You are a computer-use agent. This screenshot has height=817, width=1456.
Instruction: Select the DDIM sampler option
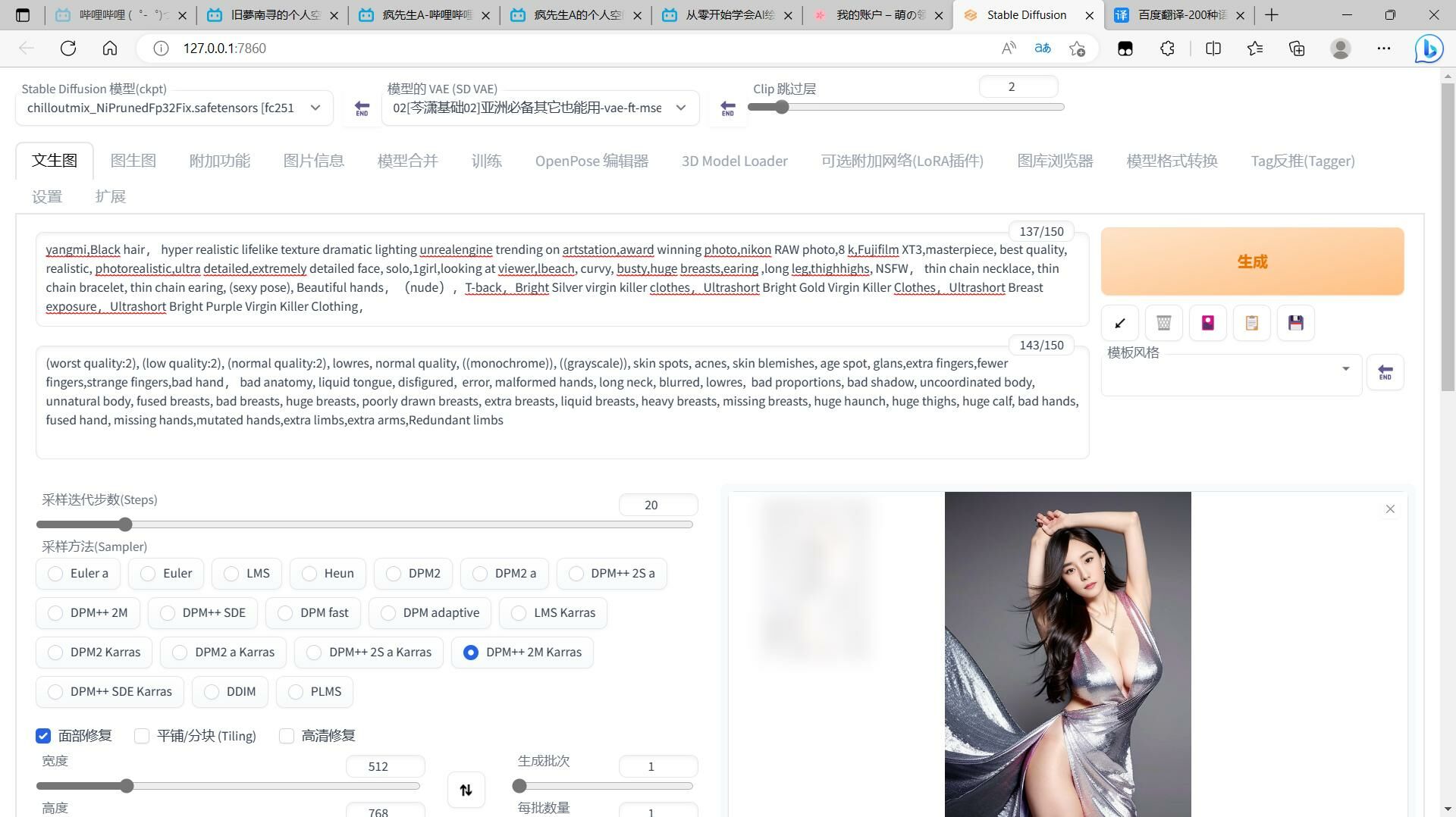(x=212, y=692)
